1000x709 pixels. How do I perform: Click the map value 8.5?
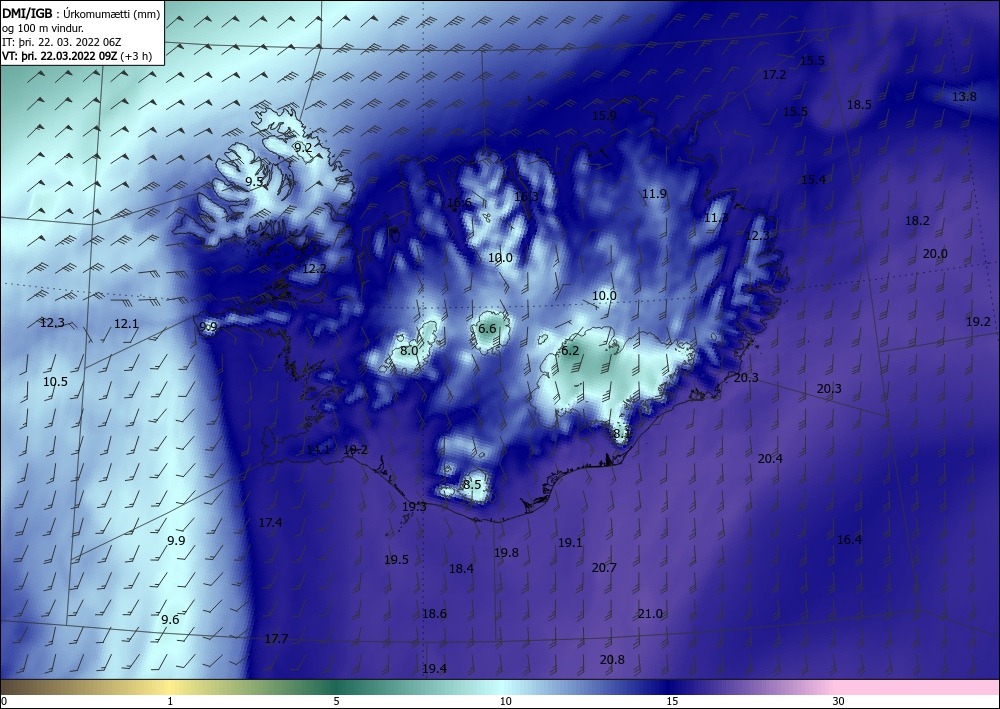(x=472, y=485)
